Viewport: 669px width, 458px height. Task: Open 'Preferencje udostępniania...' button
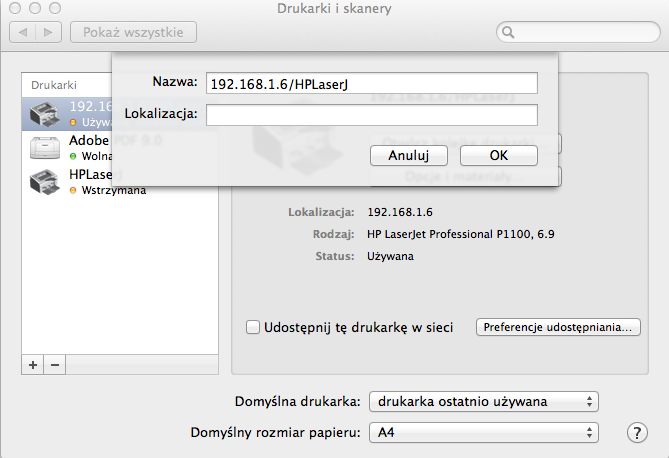pos(558,327)
